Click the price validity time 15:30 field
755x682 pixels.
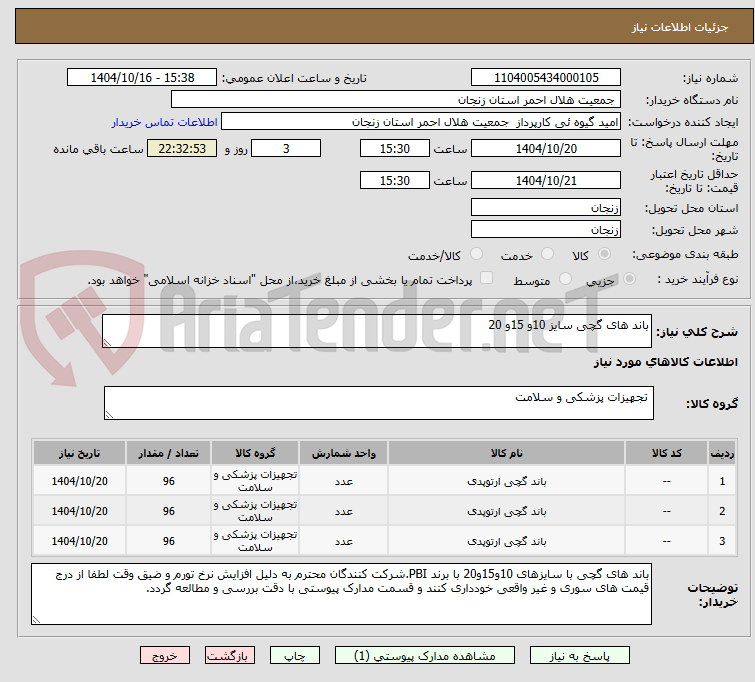point(394,180)
